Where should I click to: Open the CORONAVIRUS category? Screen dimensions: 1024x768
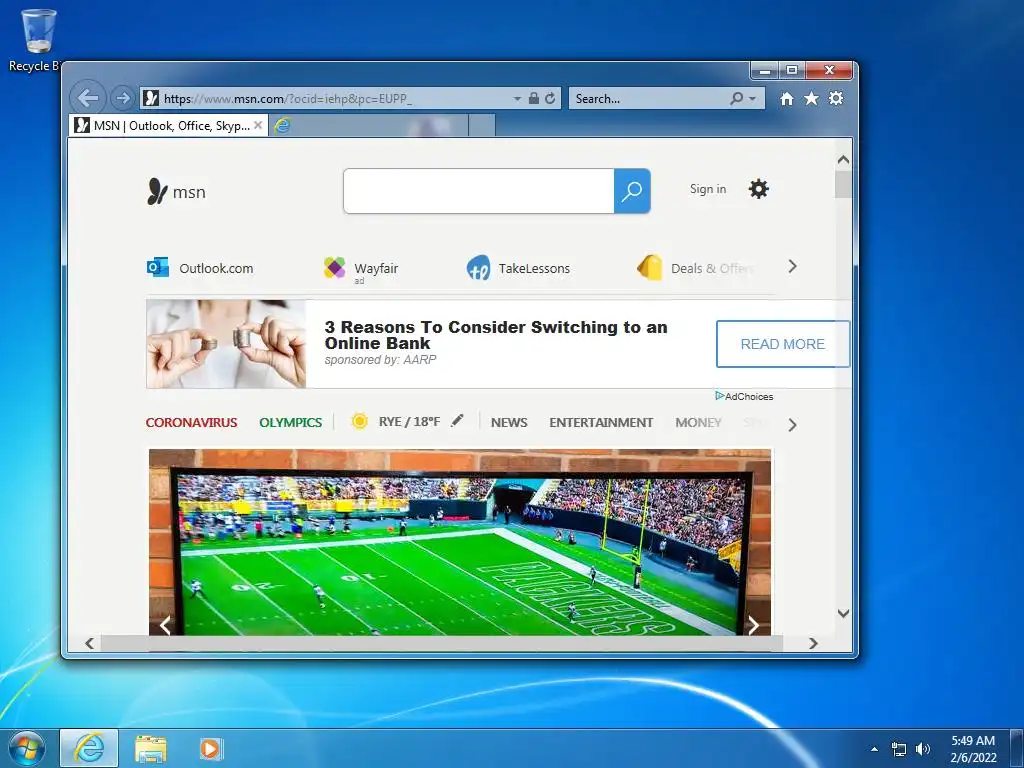[191, 423]
